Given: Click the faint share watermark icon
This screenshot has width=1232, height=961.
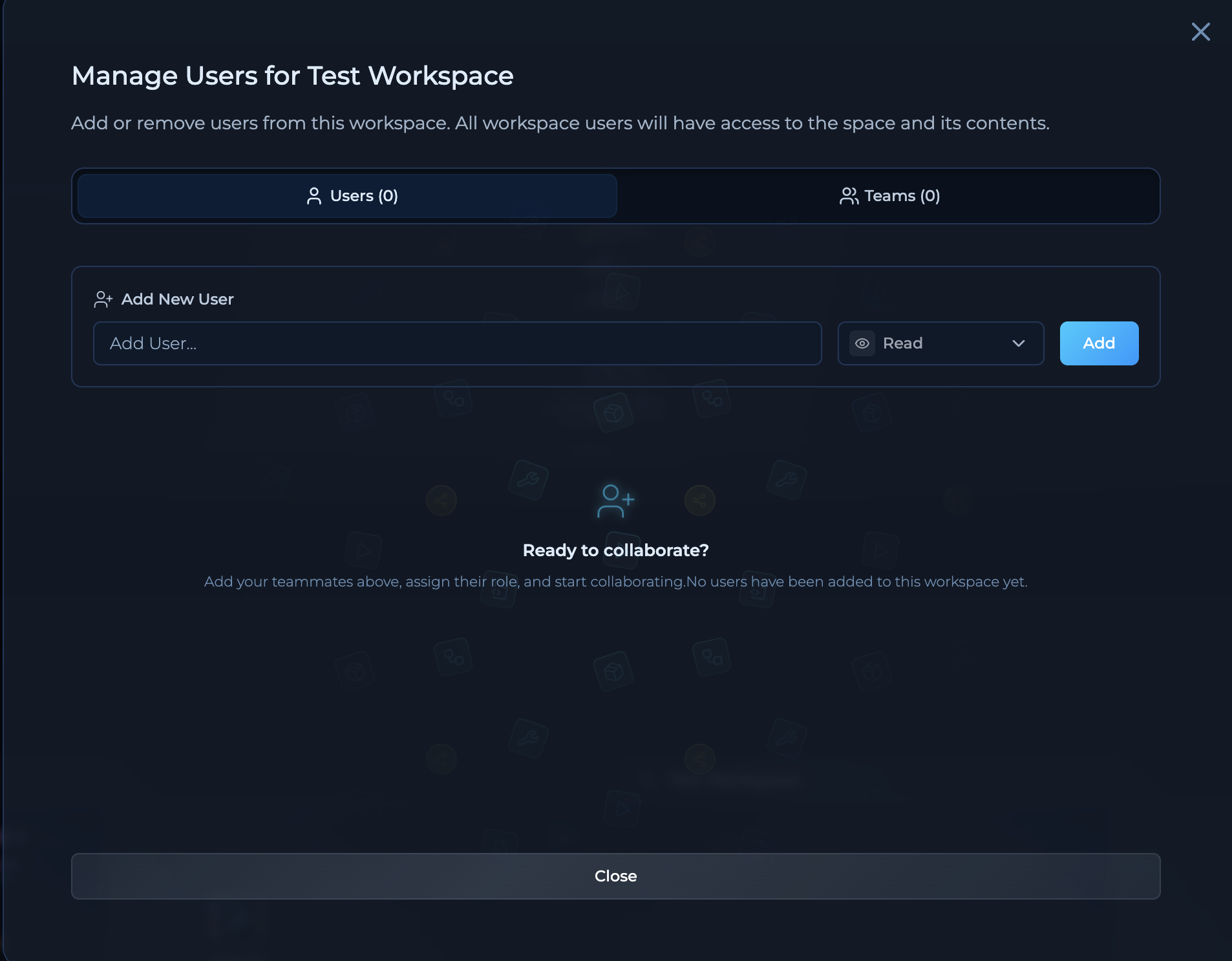Looking at the screenshot, I should pos(441,500).
